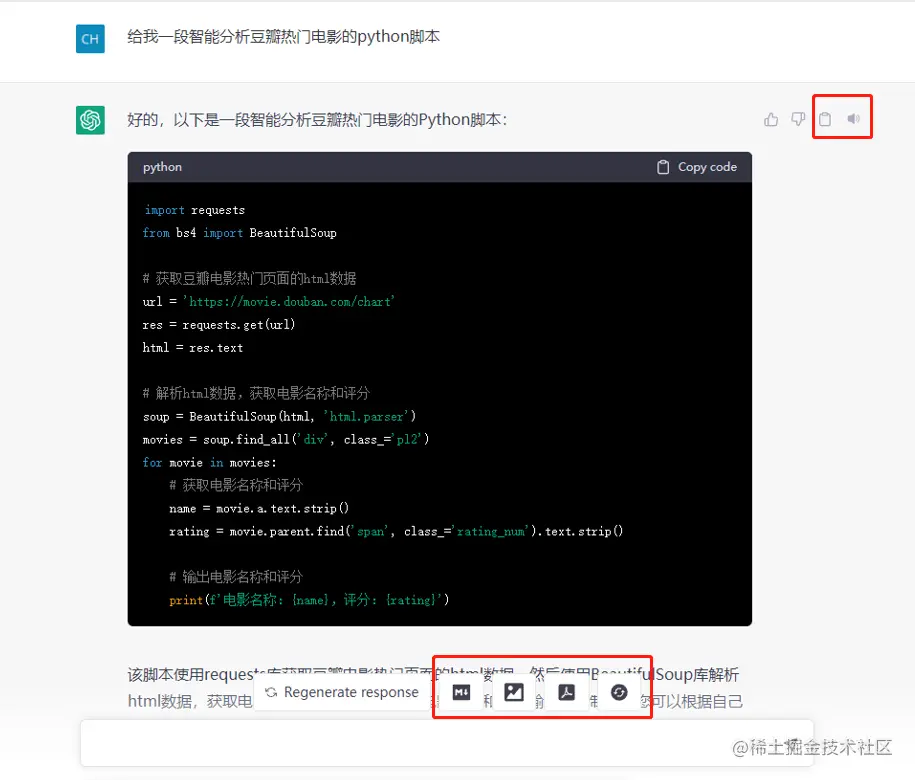
Task: Click the print statement code line
Action: pos(309,600)
